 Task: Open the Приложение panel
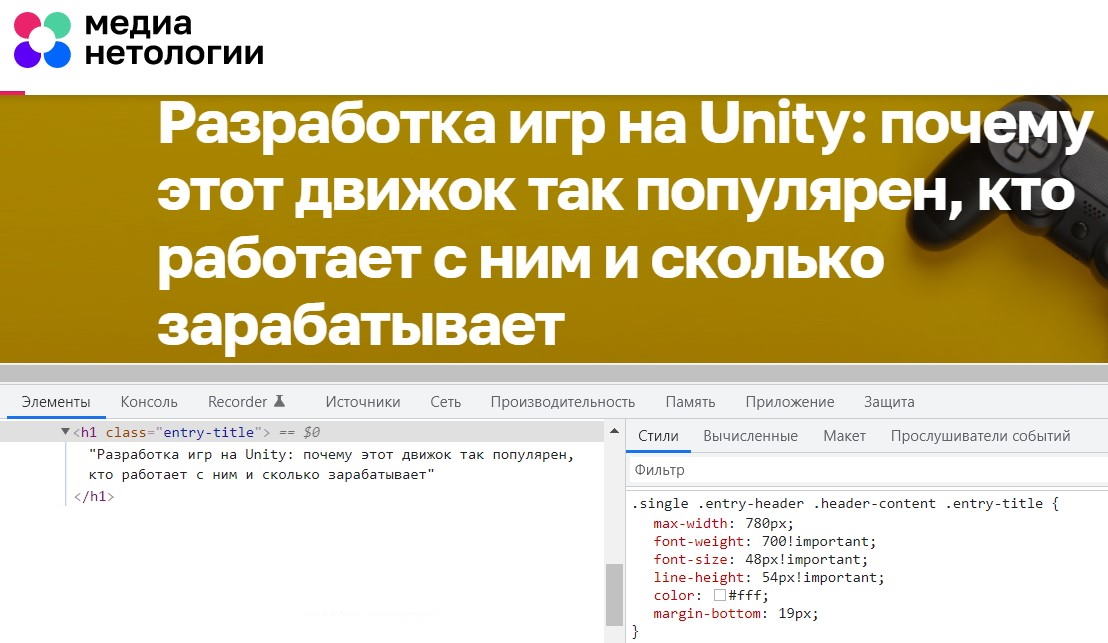[x=789, y=401]
